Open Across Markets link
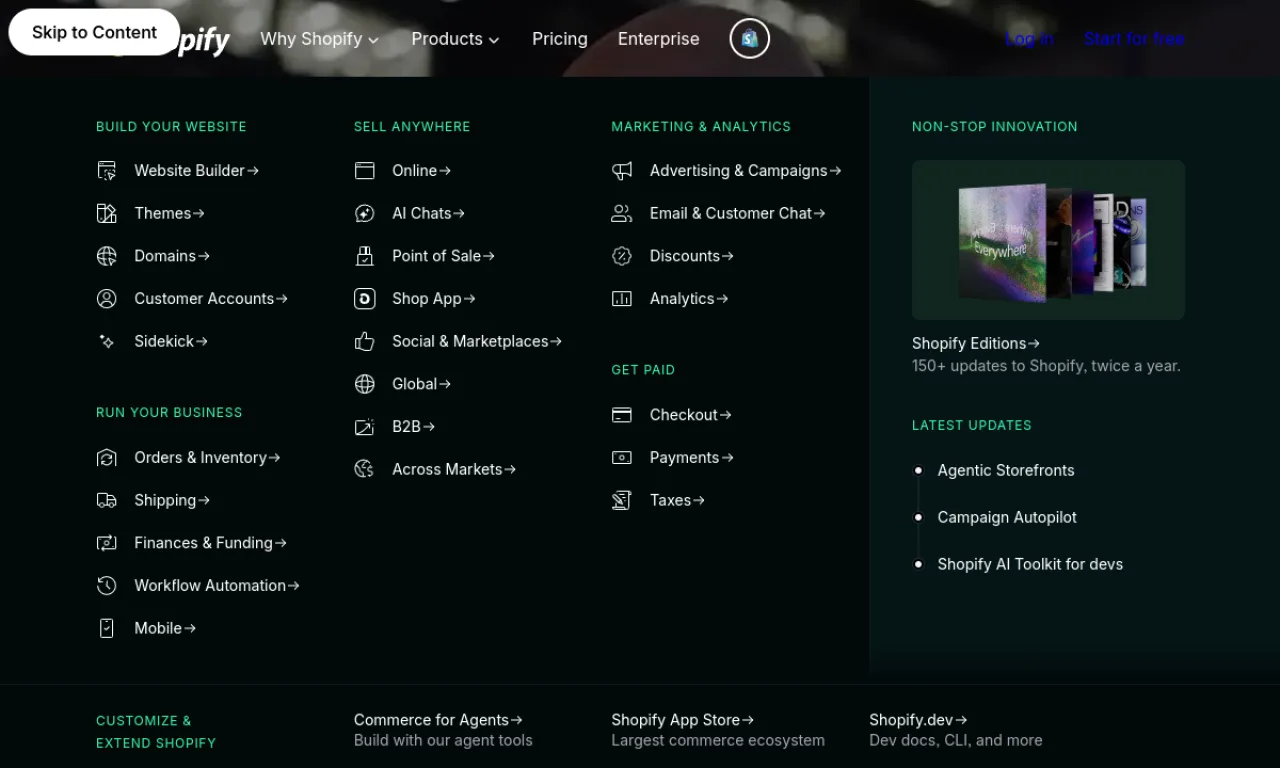 point(454,469)
